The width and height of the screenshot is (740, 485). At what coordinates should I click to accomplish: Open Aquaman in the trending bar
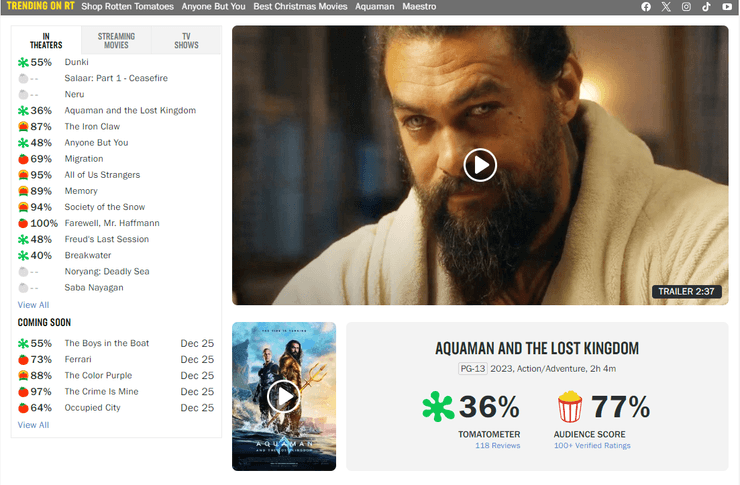(375, 7)
